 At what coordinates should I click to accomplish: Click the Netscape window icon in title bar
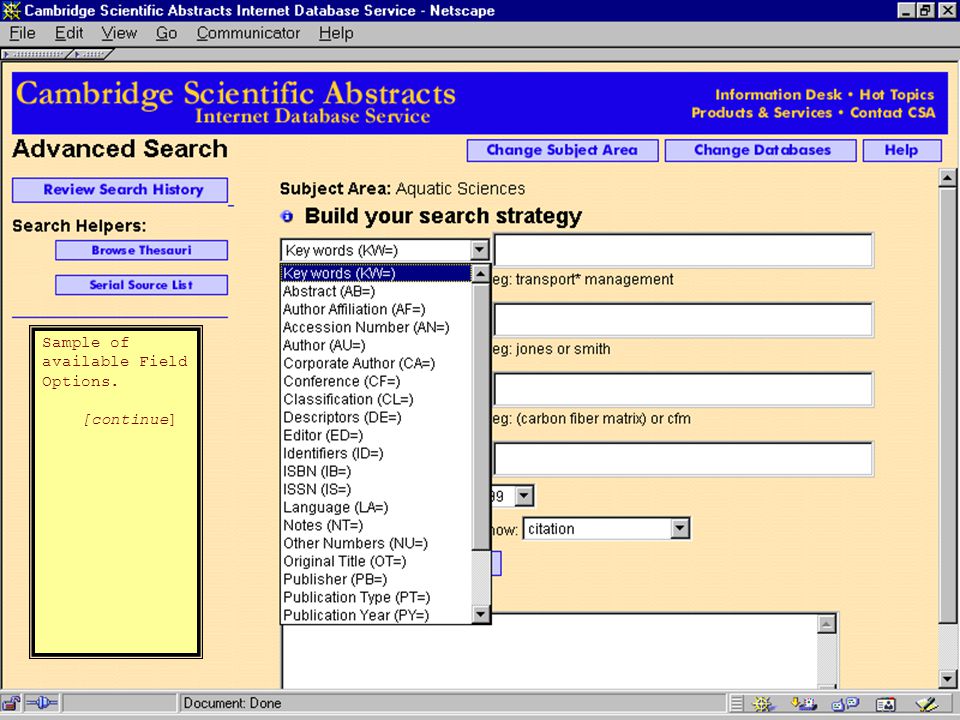point(11,10)
